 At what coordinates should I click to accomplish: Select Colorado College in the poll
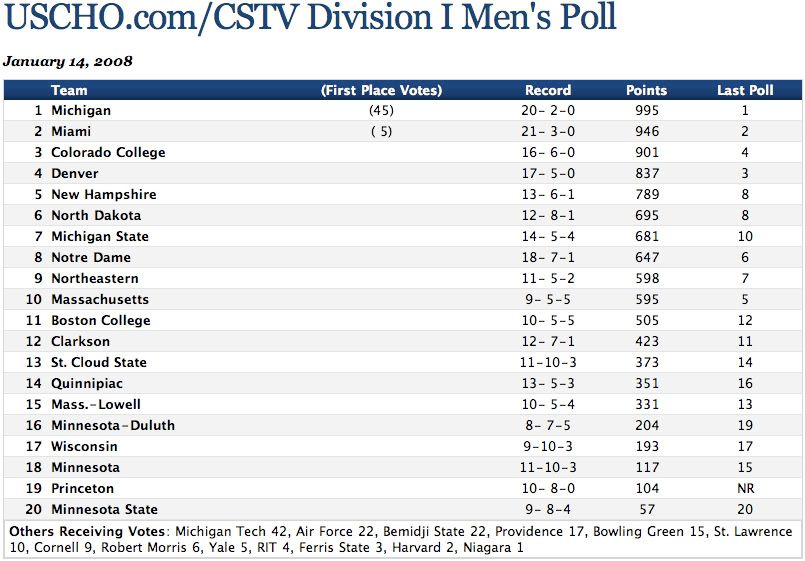pos(108,153)
